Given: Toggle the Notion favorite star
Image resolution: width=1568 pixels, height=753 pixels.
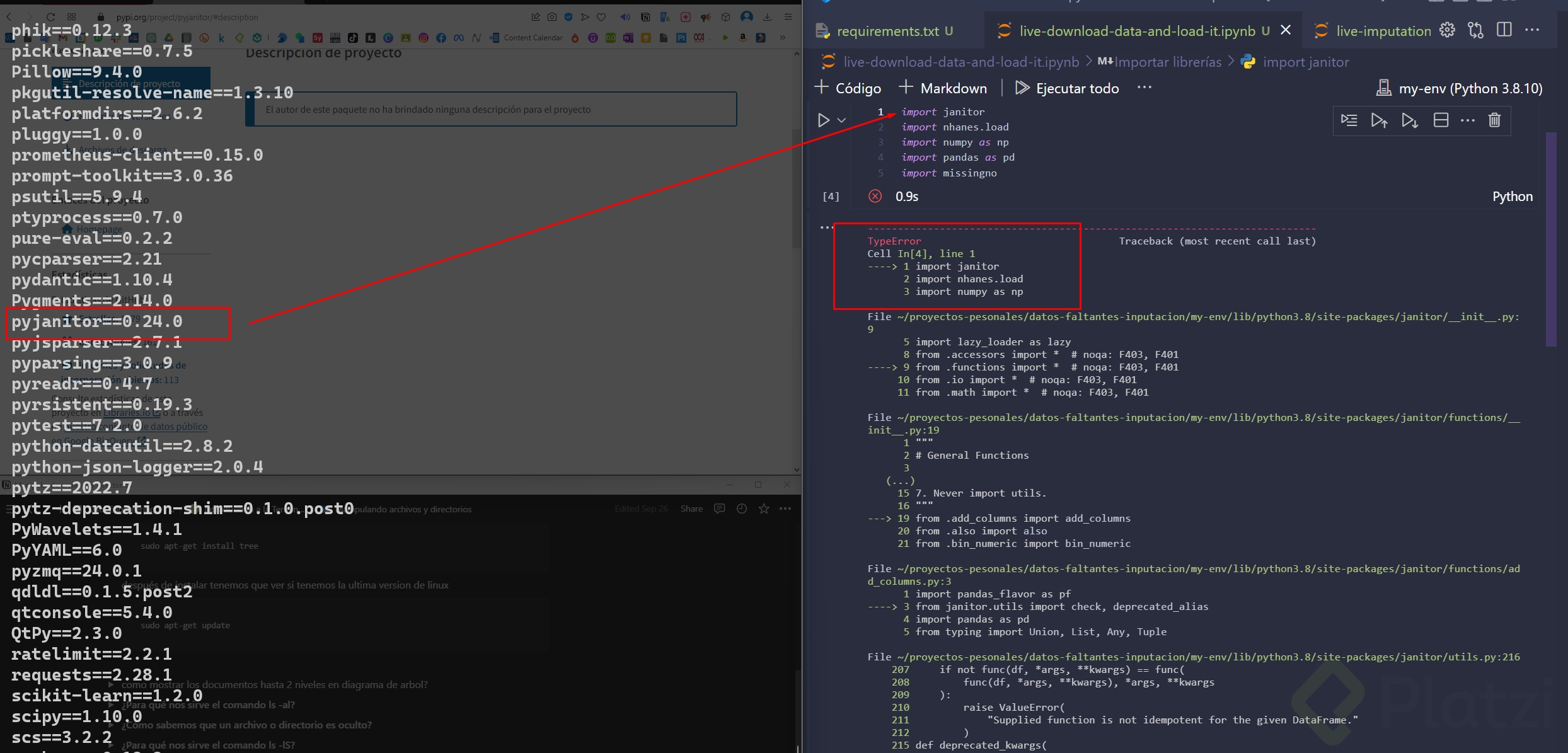Looking at the screenshot, I should 764,509.
